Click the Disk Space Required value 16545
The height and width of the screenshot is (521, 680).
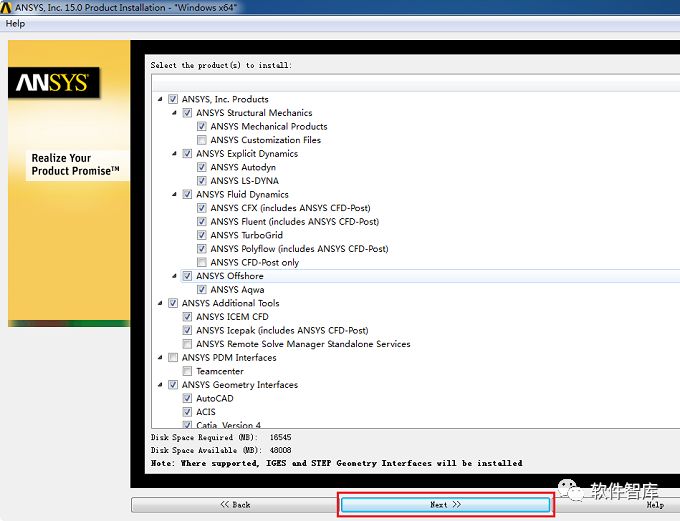tap(280, 437)
